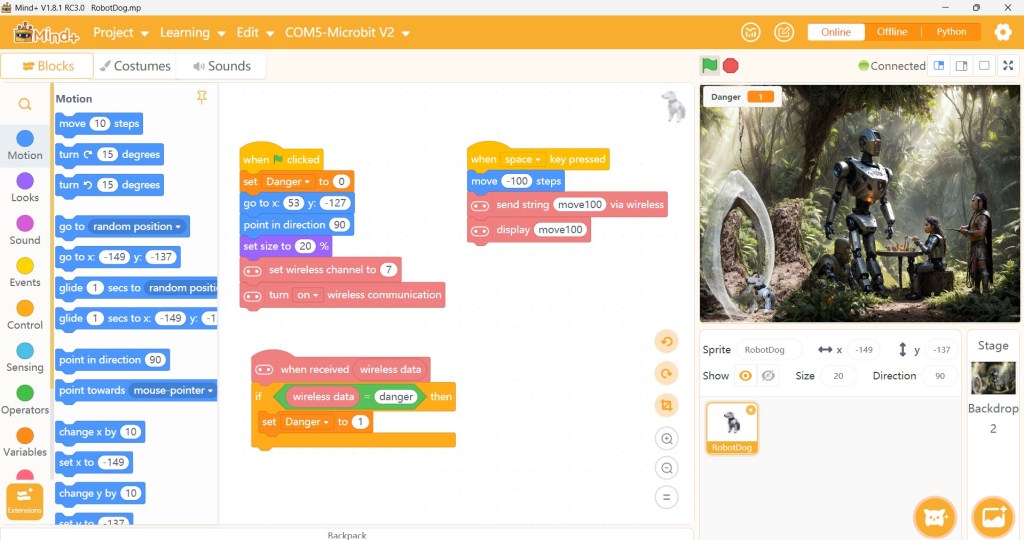This screenshot has height=540, width=1024.
Task: Open the space key dropdown in block
Action: pyautogui.click(x=523, y=160)
